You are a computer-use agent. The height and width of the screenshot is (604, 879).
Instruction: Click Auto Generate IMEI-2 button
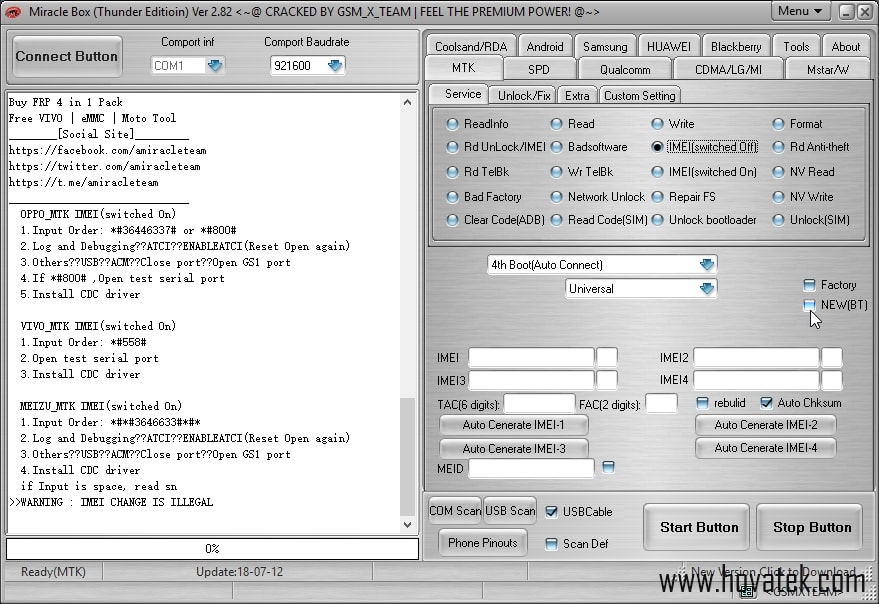[x=766, y=425]
